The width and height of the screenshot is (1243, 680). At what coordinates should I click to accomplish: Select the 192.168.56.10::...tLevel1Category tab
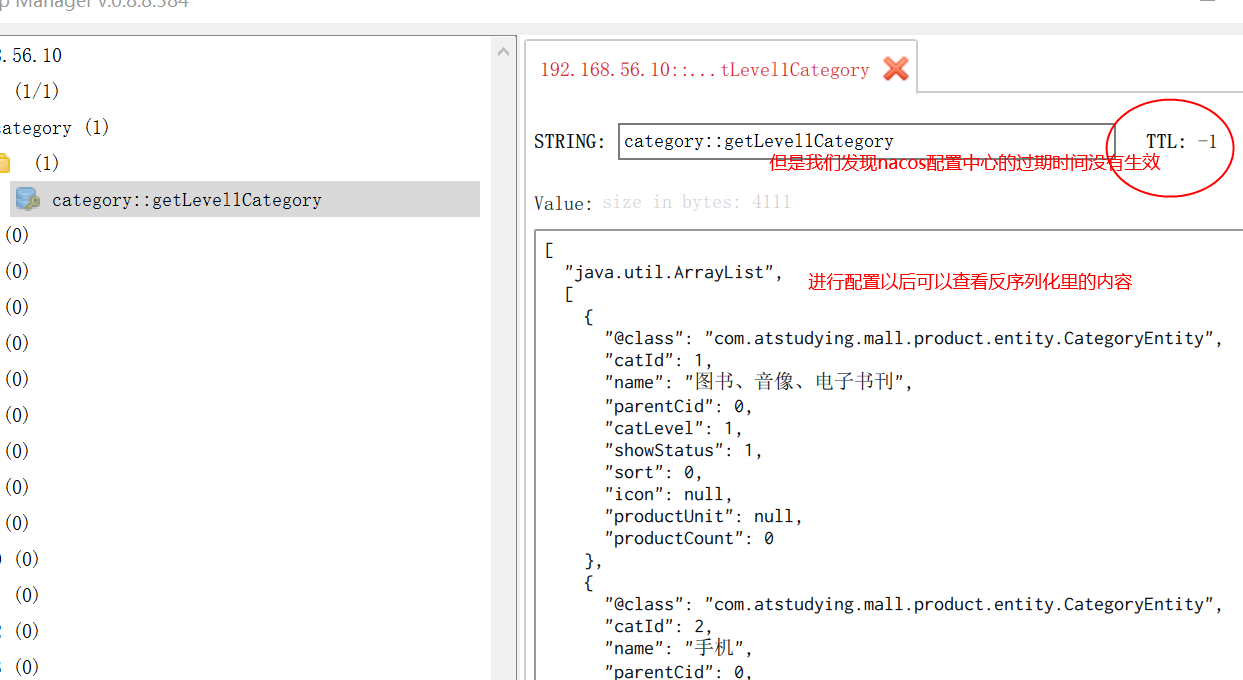coord(704,70)
